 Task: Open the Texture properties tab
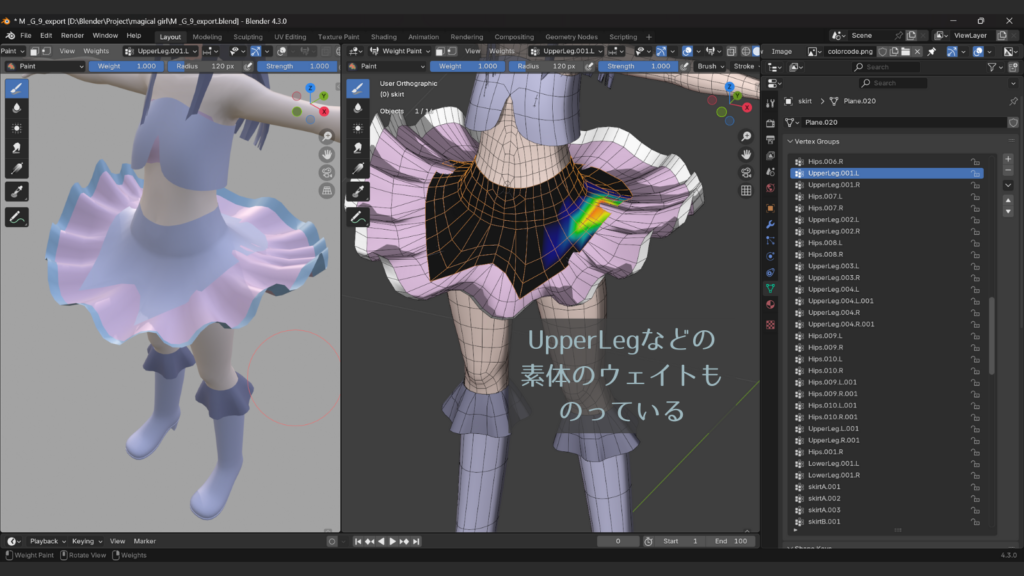[771, 325]
